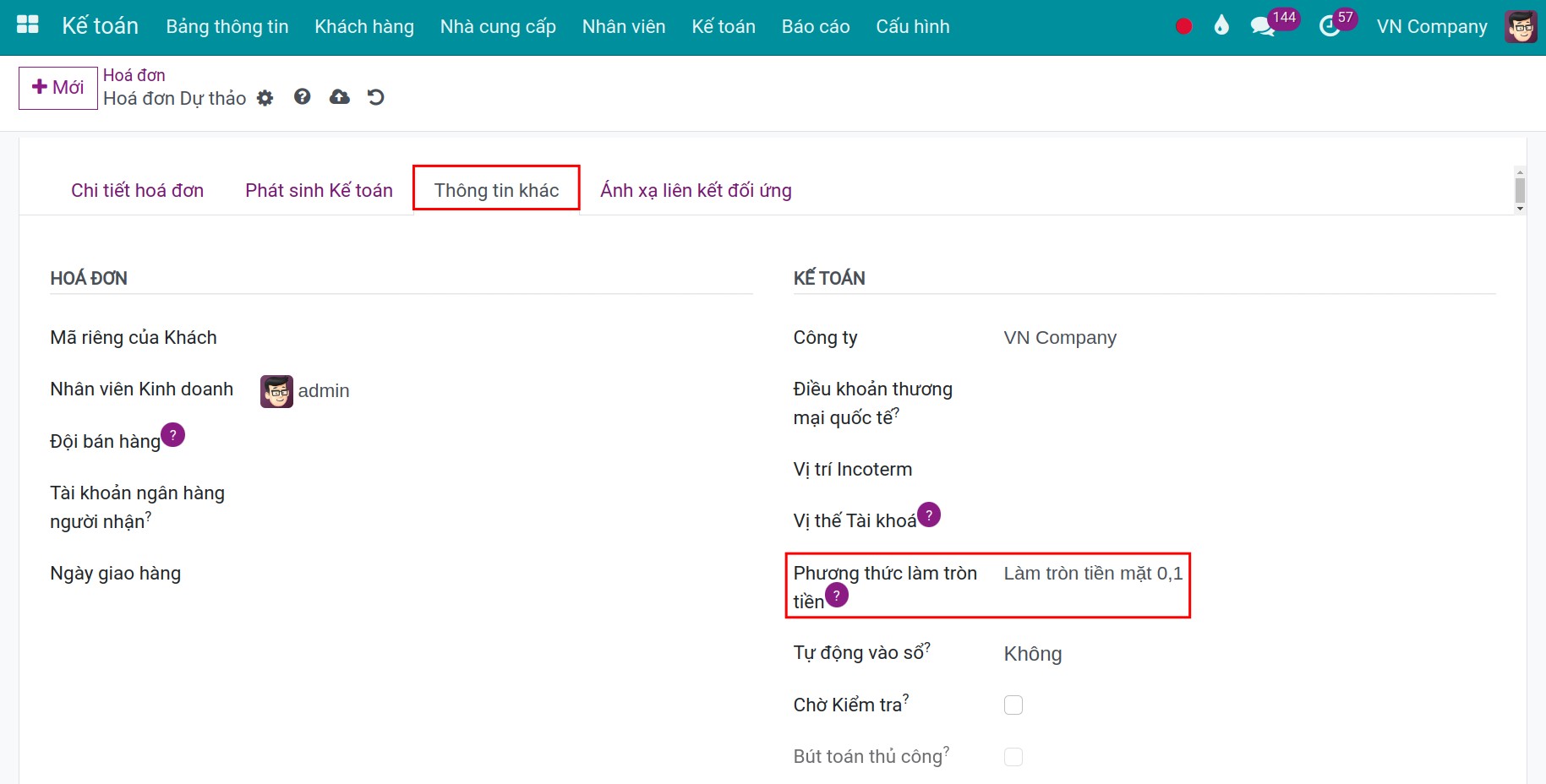This screenshot has height=784, width=1546.
Task: Open the Kế toán menu next to Nhân viên
Action: [724, 26]
